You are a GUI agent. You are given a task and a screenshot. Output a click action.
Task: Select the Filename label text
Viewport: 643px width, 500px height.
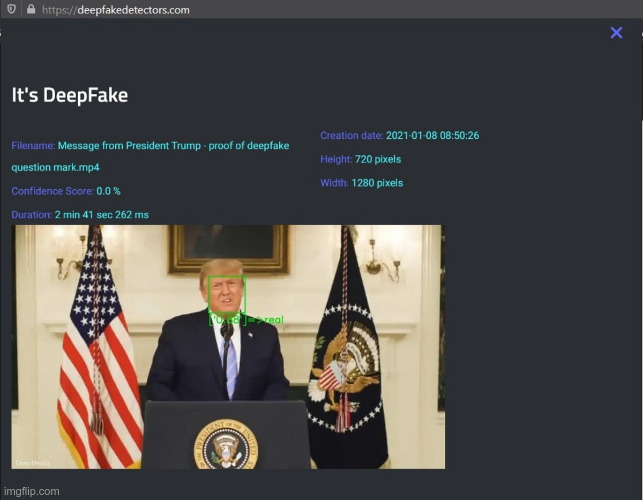point(33,146)
